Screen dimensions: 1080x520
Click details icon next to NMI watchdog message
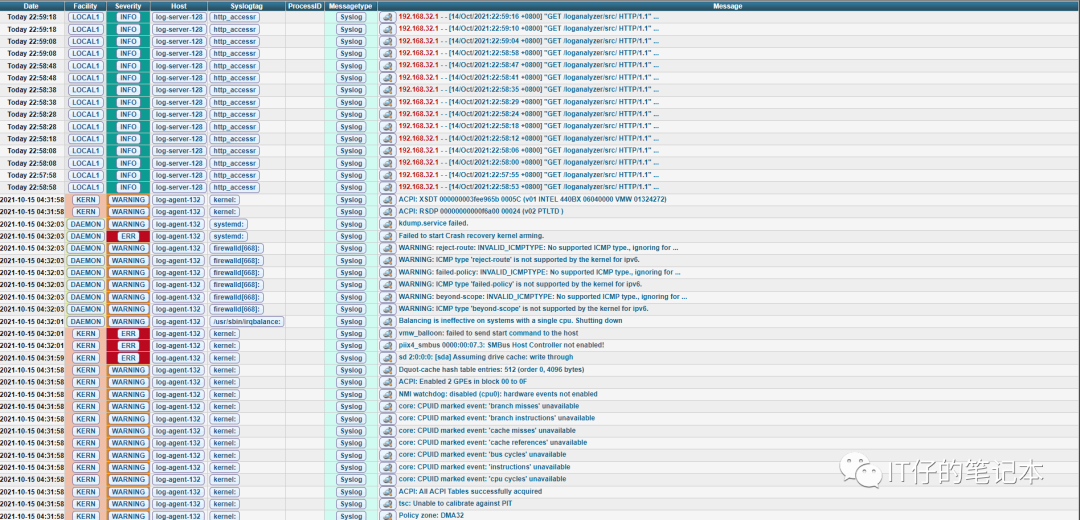[x=388, y=395]
